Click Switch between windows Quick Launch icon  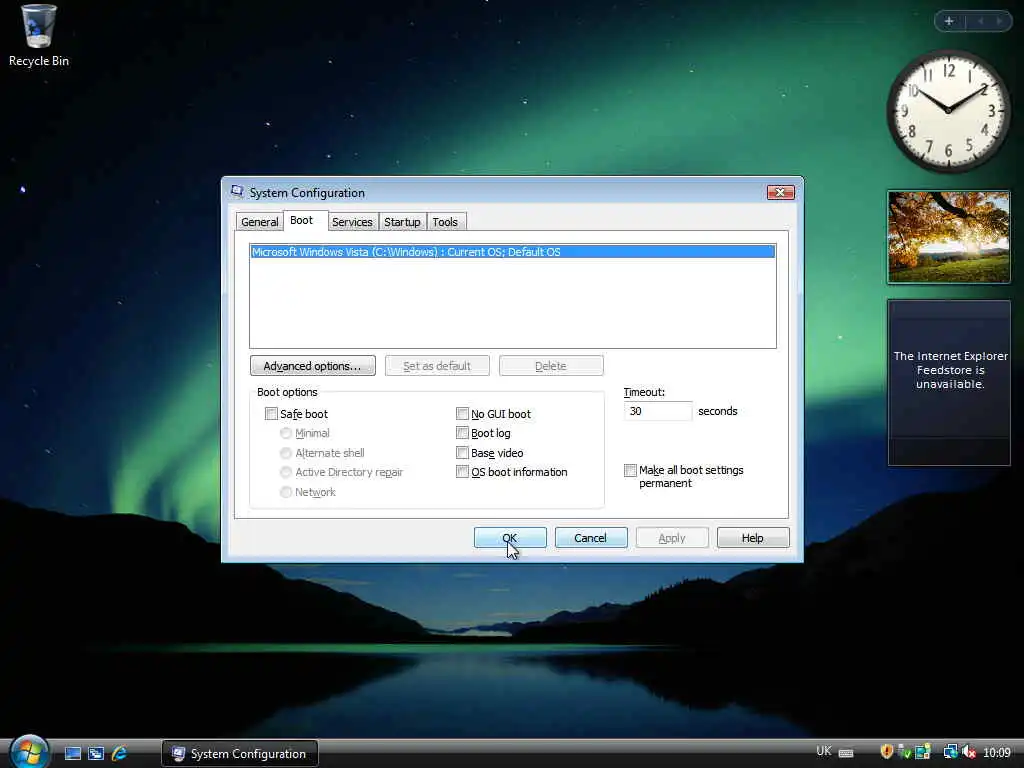point(96,754)
